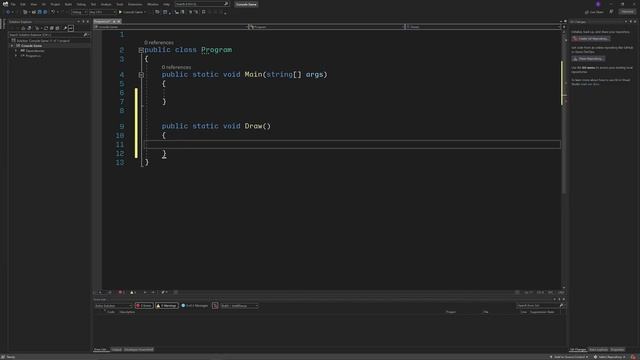
Task: Click the Save All icon in toolbar
Action: (x=45, y=12)
